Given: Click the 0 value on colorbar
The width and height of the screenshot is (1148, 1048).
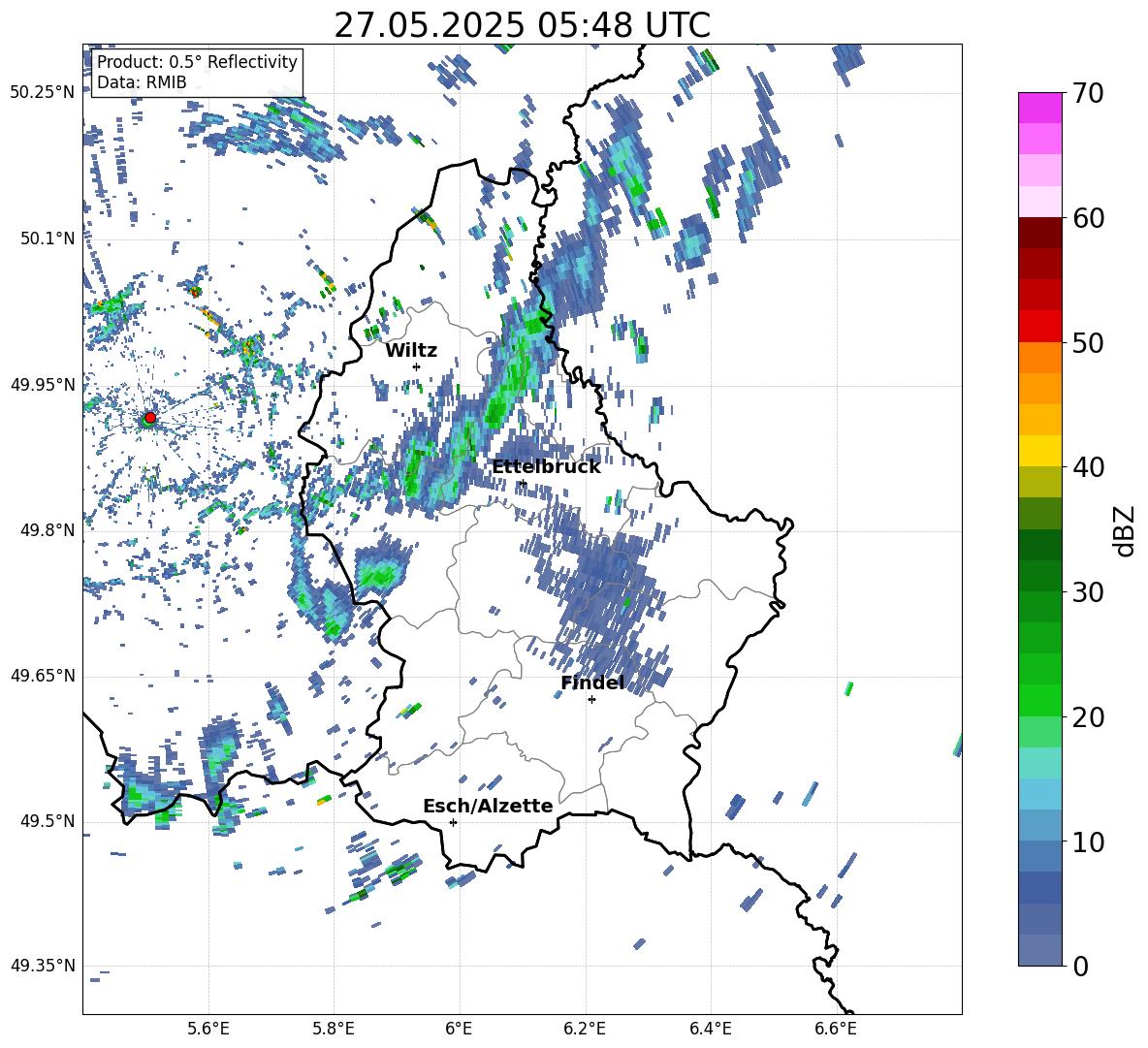Looking at the screenshot, I should tap(1080, 966).
